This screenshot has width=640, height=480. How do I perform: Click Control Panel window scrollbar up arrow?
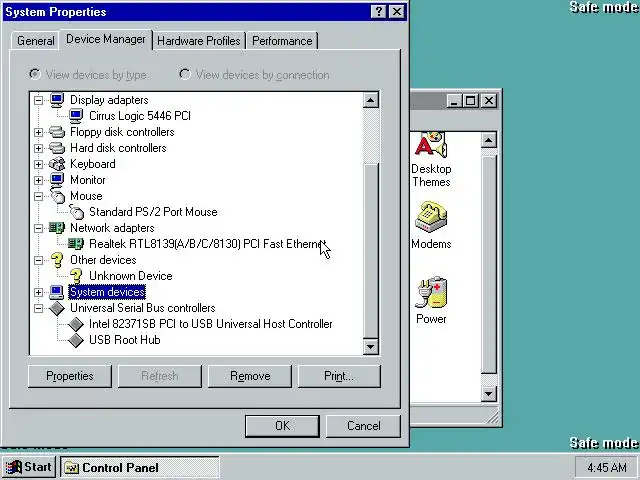[489, 140]
